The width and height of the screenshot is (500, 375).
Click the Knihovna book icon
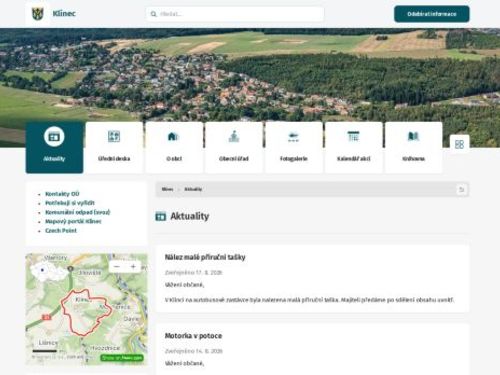(413, 136)
